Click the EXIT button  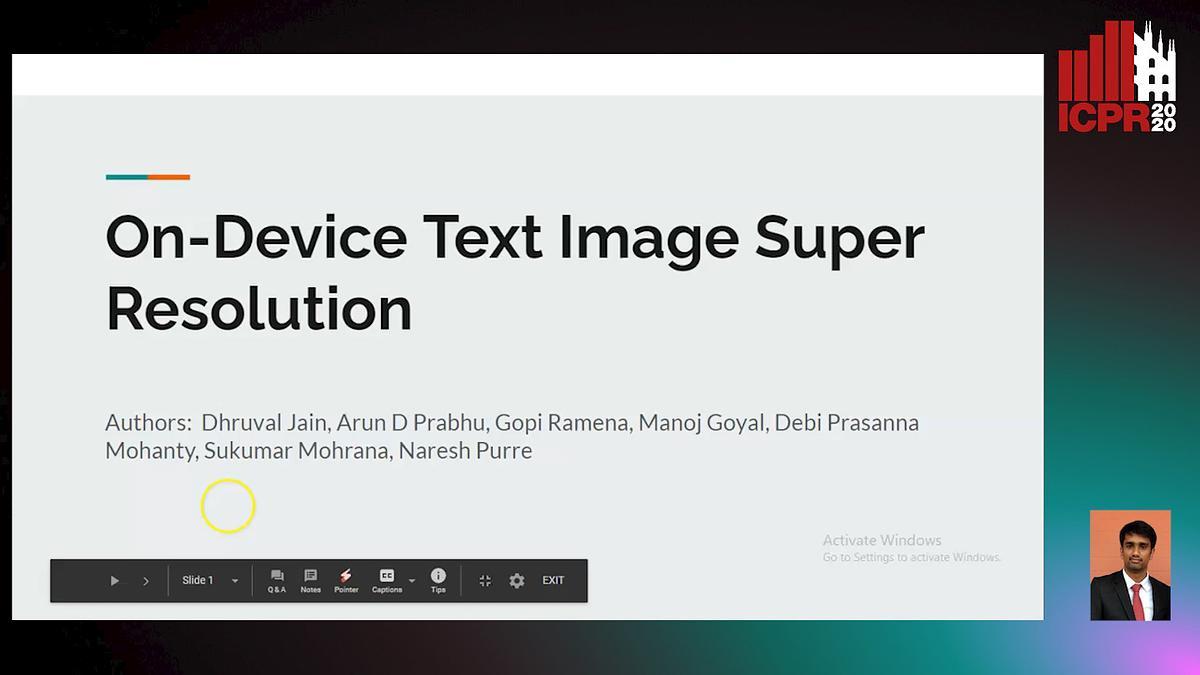click(x=553, y=581)
